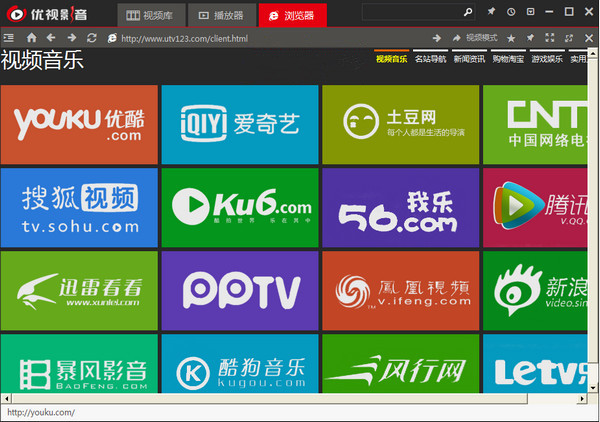The width and height of the screenshot is (600, 422).
Task: Open the history clock icon
Action: [511, 12]
